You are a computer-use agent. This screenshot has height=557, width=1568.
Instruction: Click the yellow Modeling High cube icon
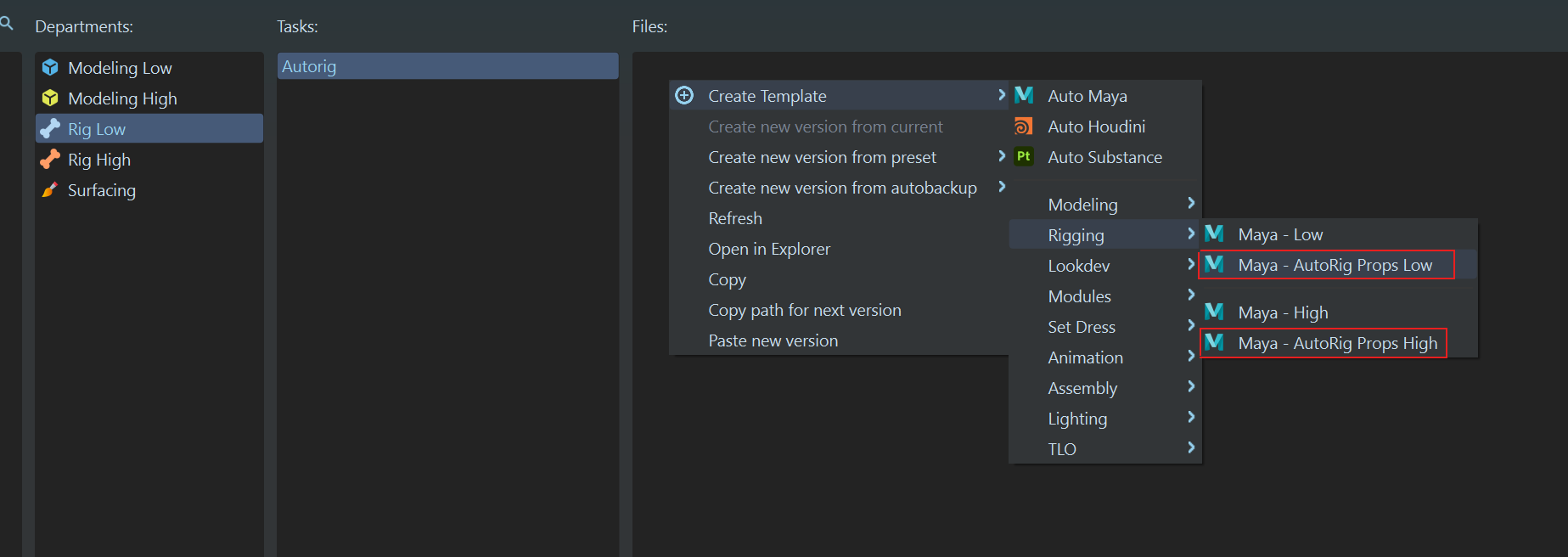click(50, 98)
